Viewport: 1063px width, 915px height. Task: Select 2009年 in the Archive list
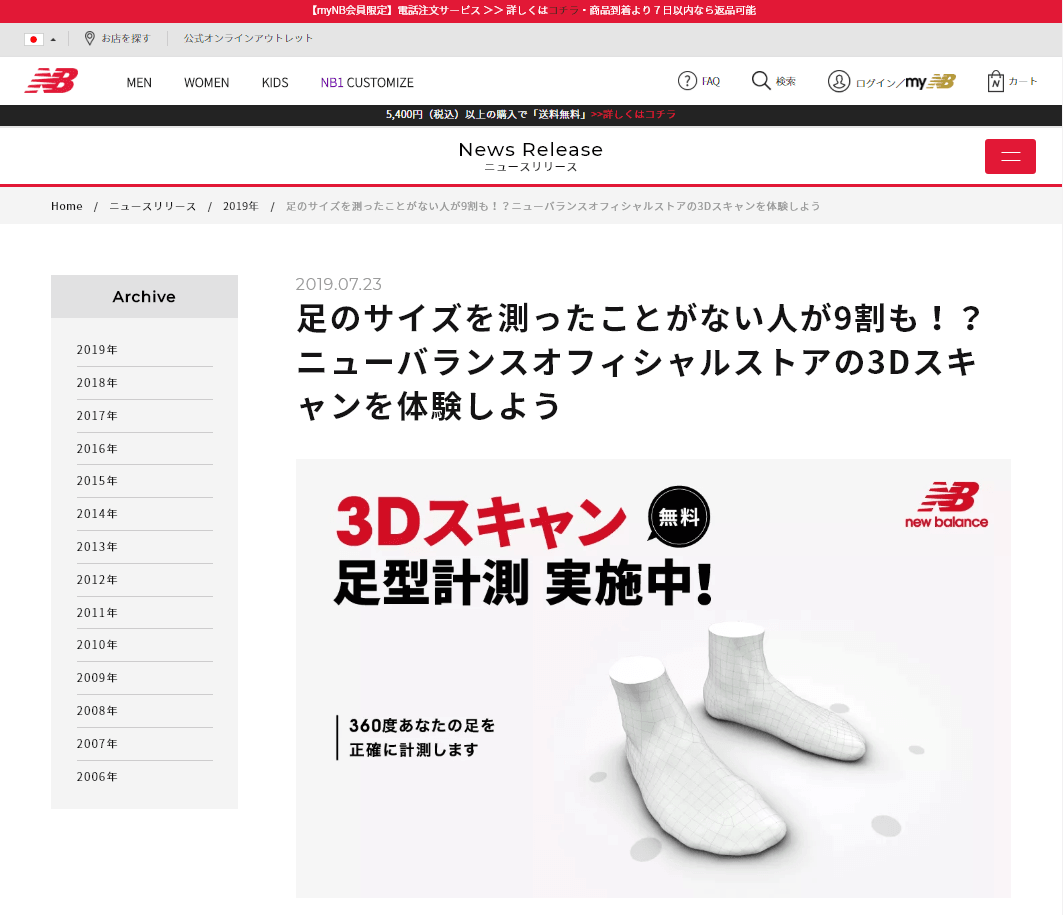pyautogui.click(x=97, y=678)
